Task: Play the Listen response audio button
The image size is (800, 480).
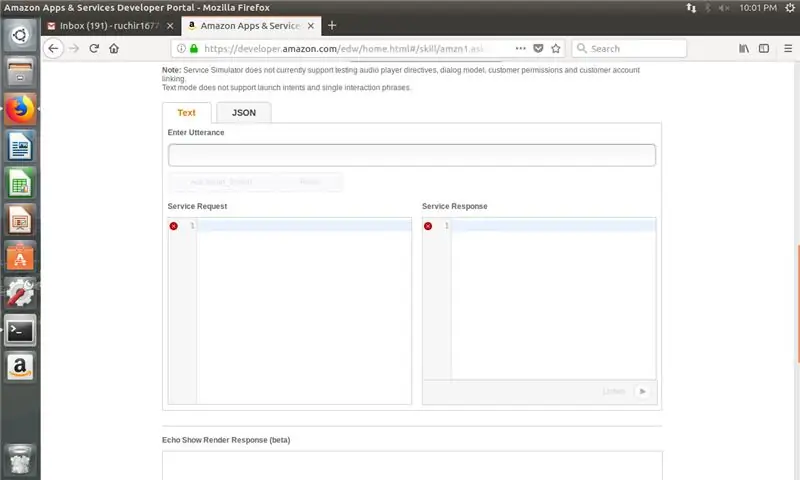Action: coord(643,391)
